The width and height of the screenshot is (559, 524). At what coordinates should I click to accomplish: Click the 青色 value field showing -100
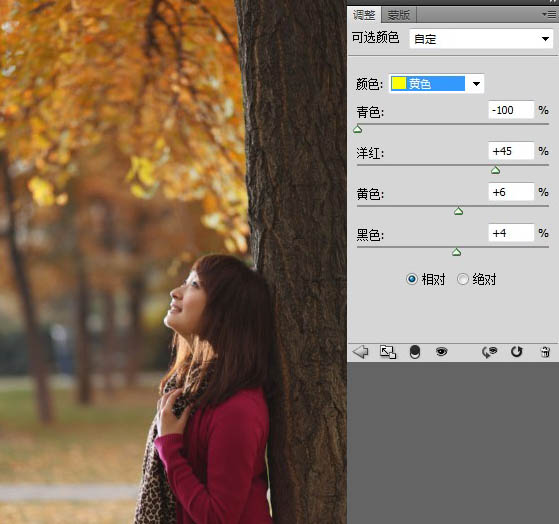pos(511,110)
